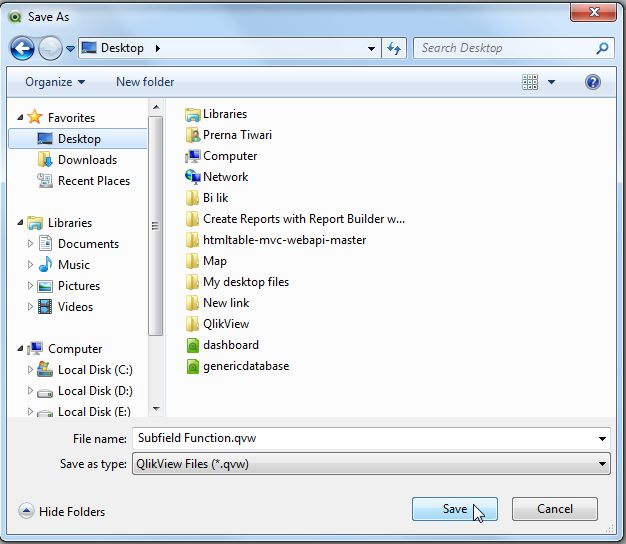Open the Organize menu

(x=55, y=82)
